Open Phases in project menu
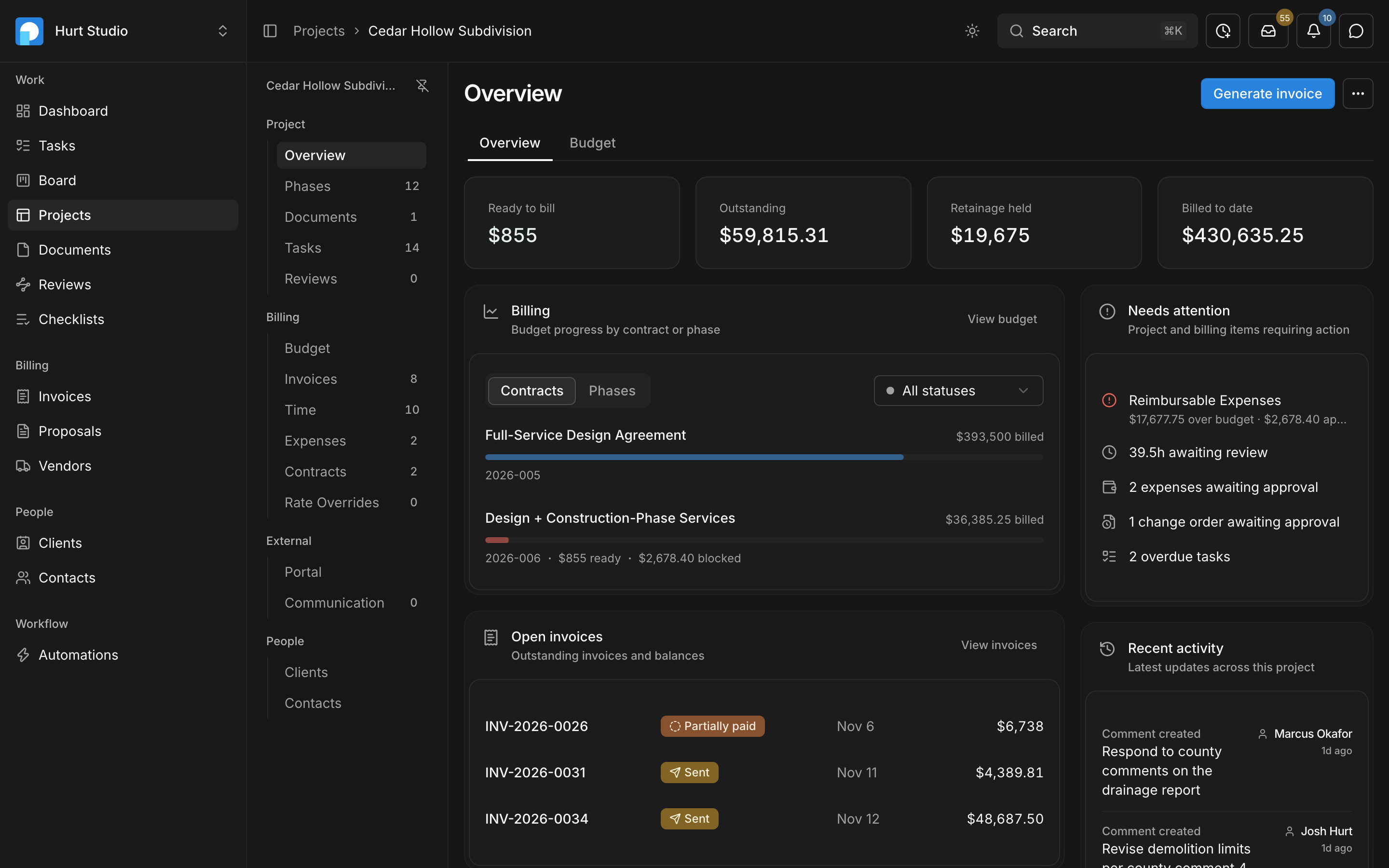The image size is (1389, 868). 351,187
